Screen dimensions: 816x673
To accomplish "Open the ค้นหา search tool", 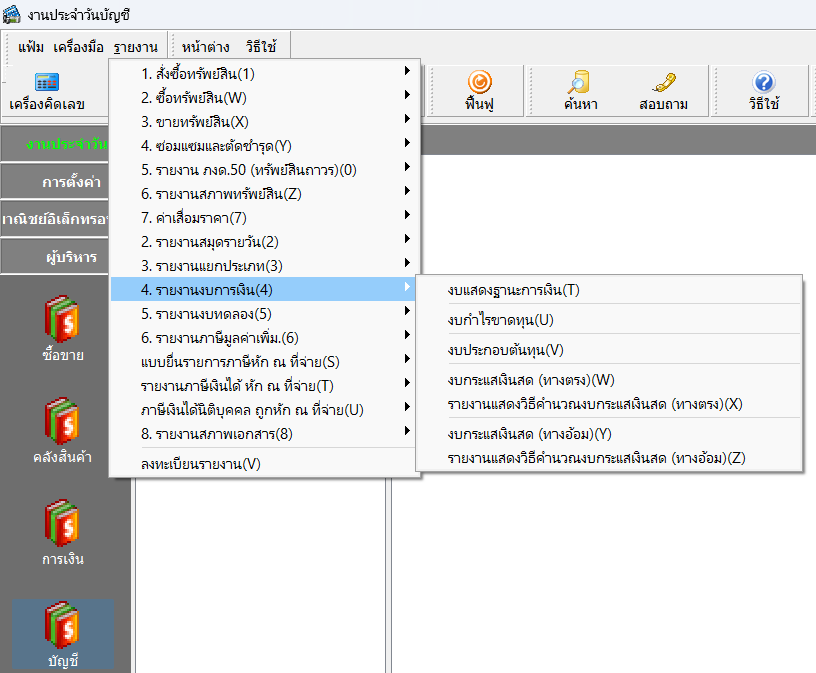I will (580, 91).
